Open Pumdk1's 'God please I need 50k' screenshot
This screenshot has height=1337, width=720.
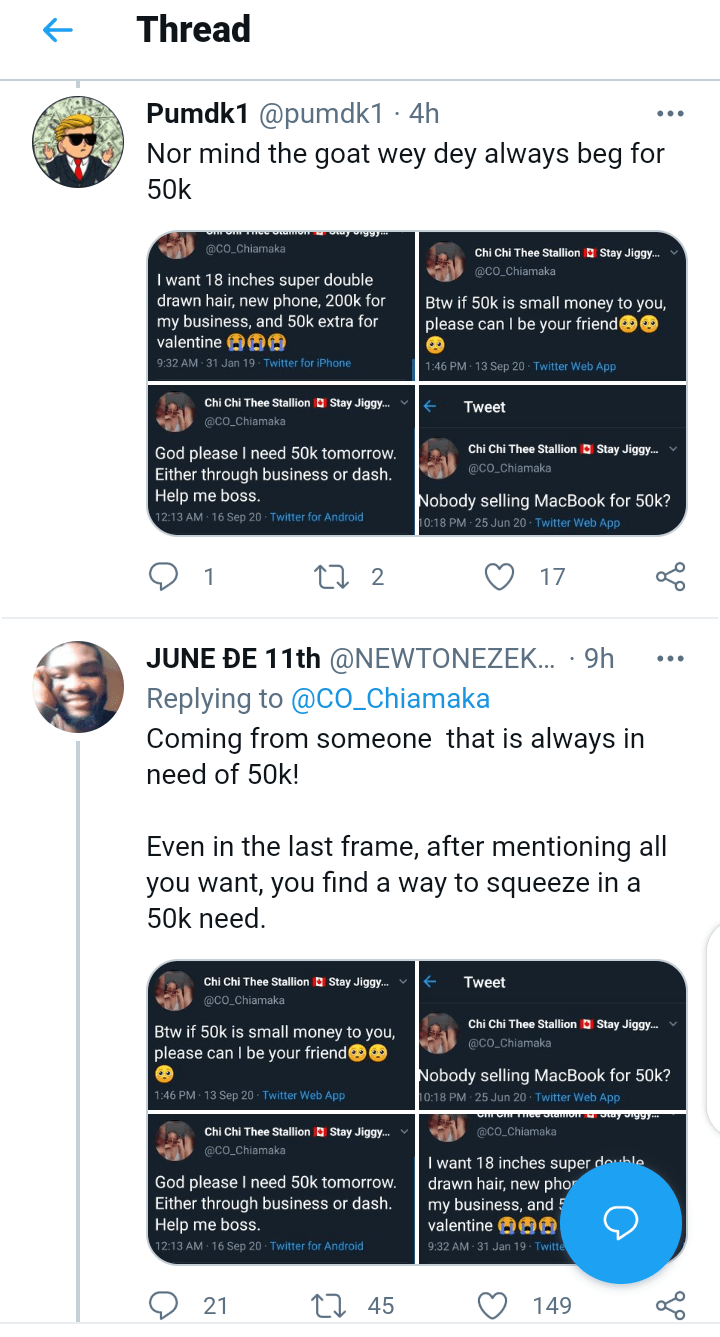click(x=281, y=460)
